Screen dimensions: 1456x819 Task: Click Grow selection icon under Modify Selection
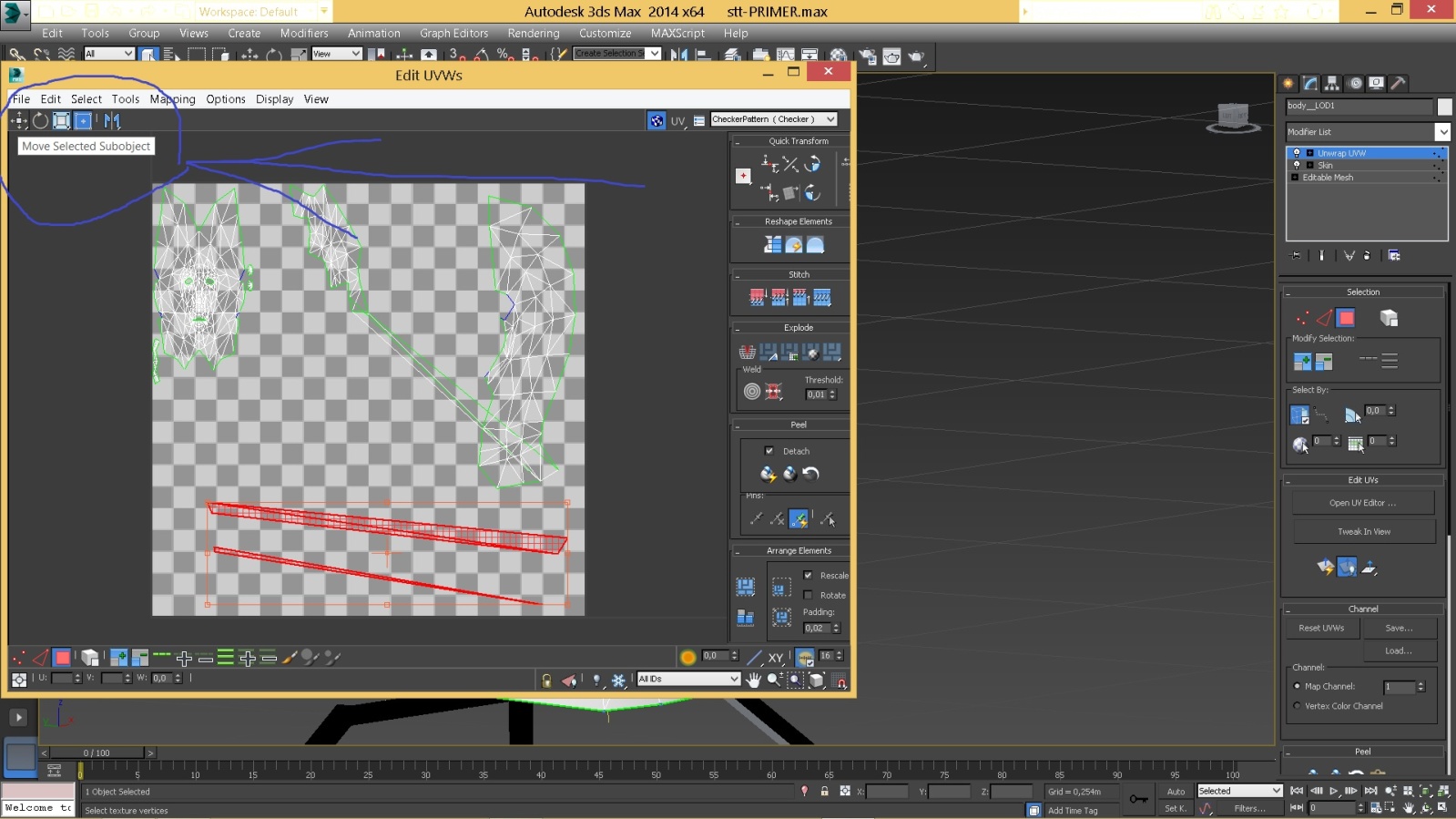(1302, 362)
